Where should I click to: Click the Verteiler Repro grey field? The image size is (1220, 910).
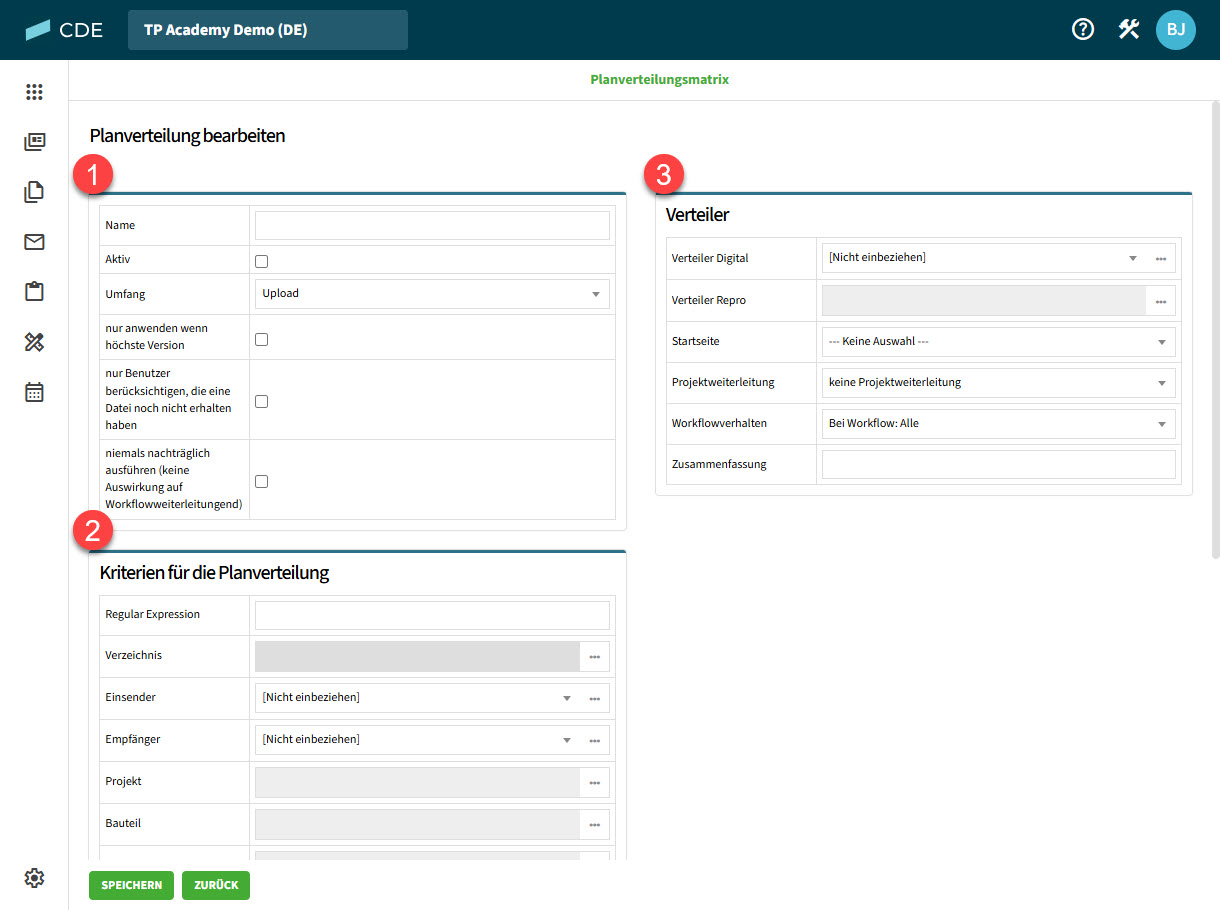pos(984,300)
